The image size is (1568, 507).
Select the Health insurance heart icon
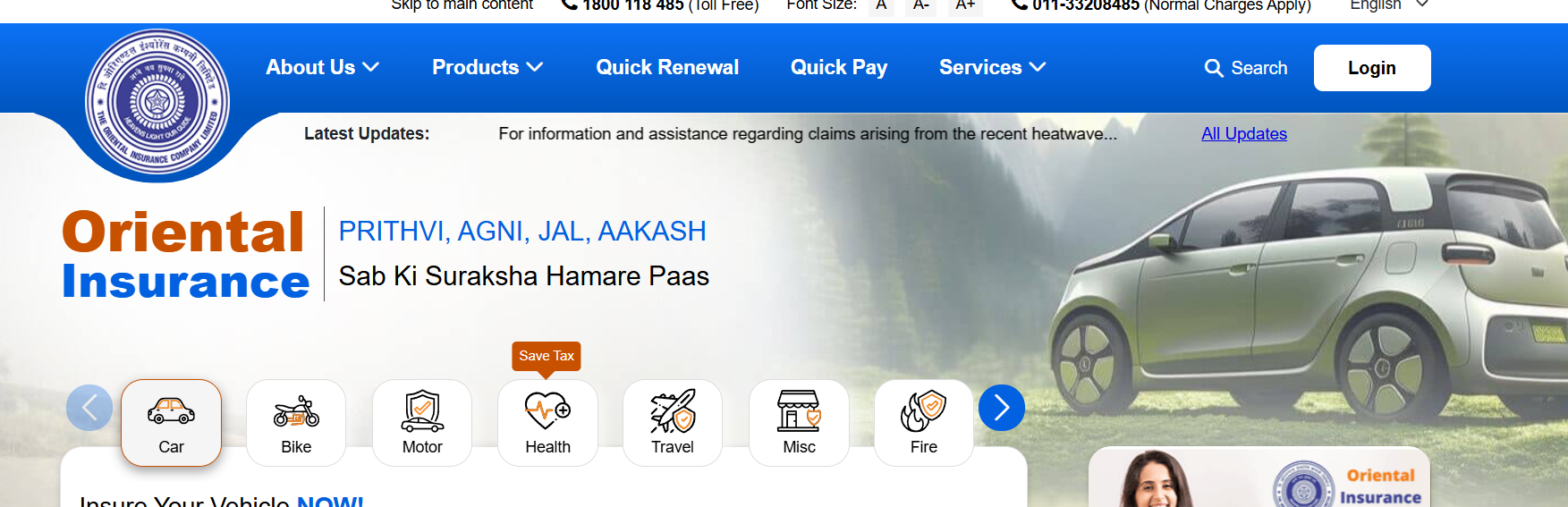[547, 411]
